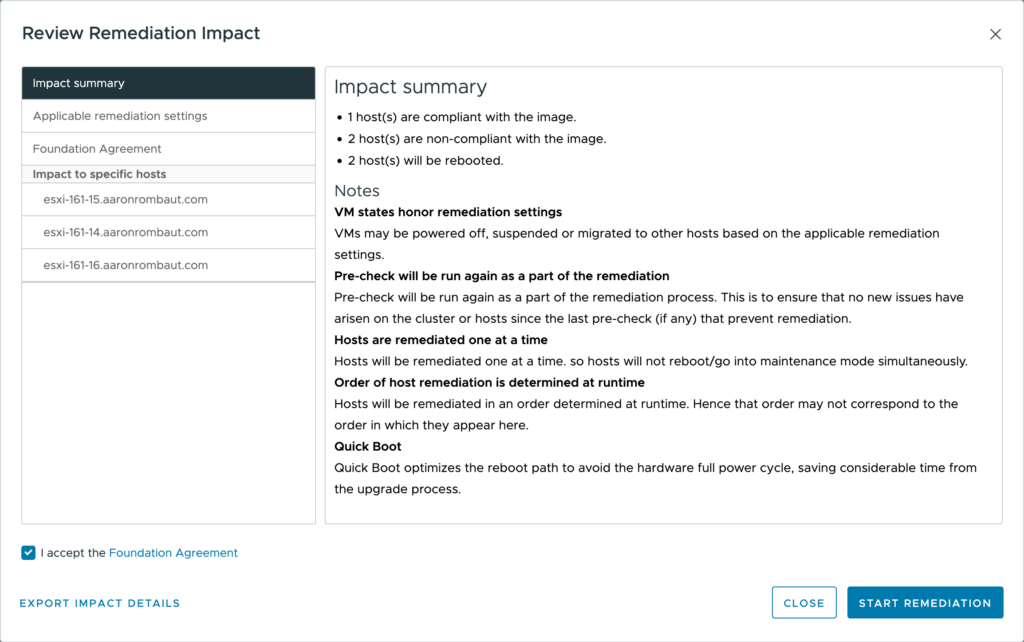Click Export Impact Details
This screenshot has height=642, width=1024.
click(100, 603)
